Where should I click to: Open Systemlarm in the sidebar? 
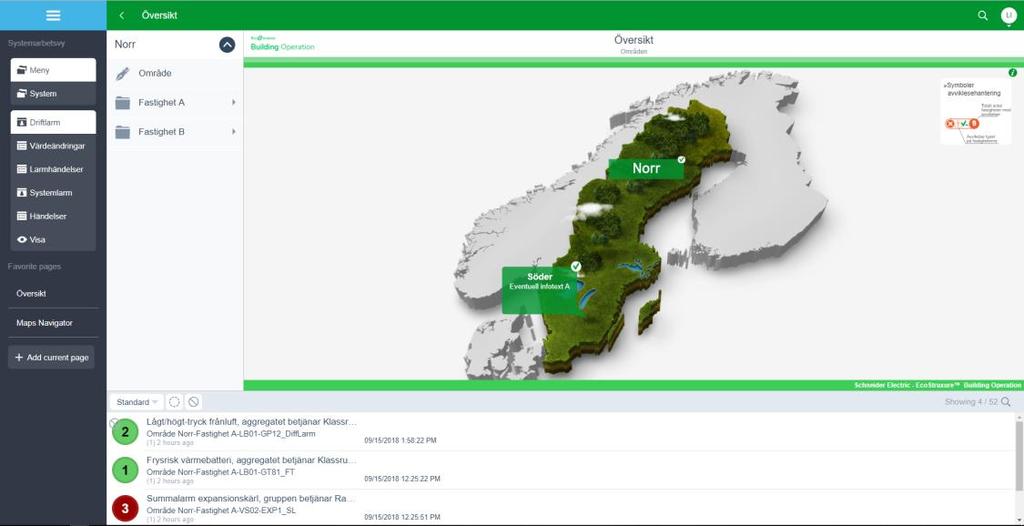[x=53, y=193]
